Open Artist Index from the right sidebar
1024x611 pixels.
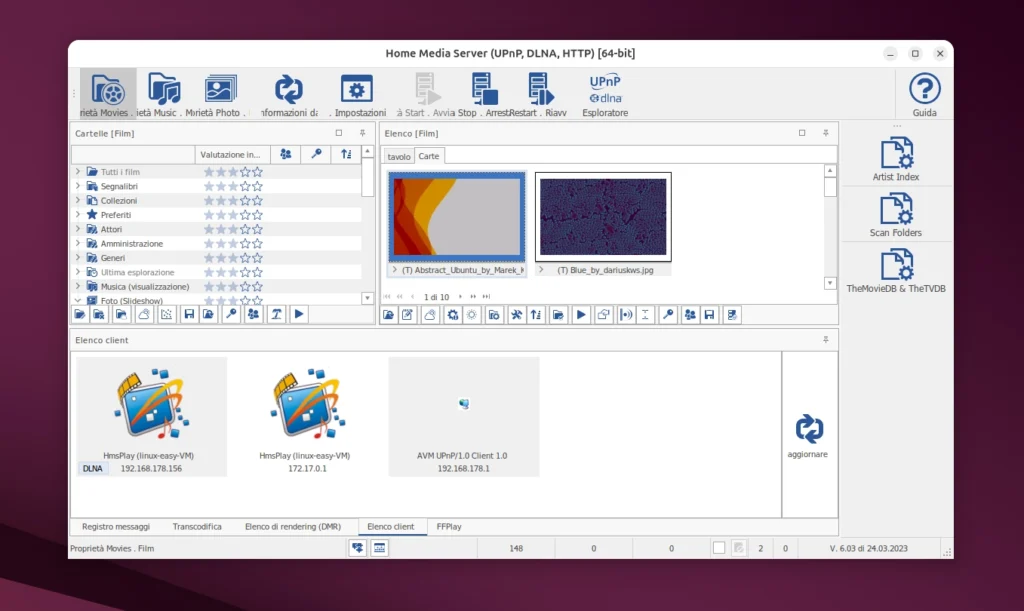point(896,152)
